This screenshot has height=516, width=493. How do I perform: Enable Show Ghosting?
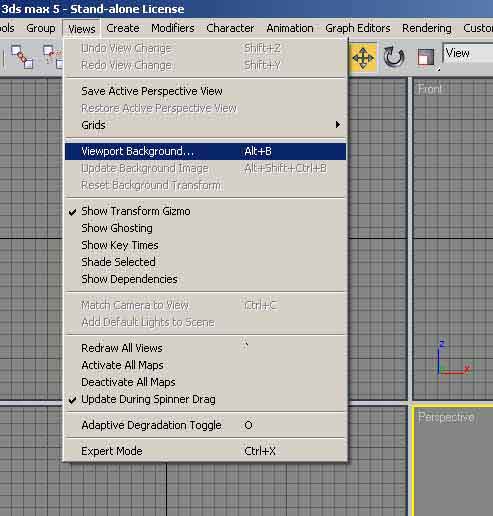(206, 228)
